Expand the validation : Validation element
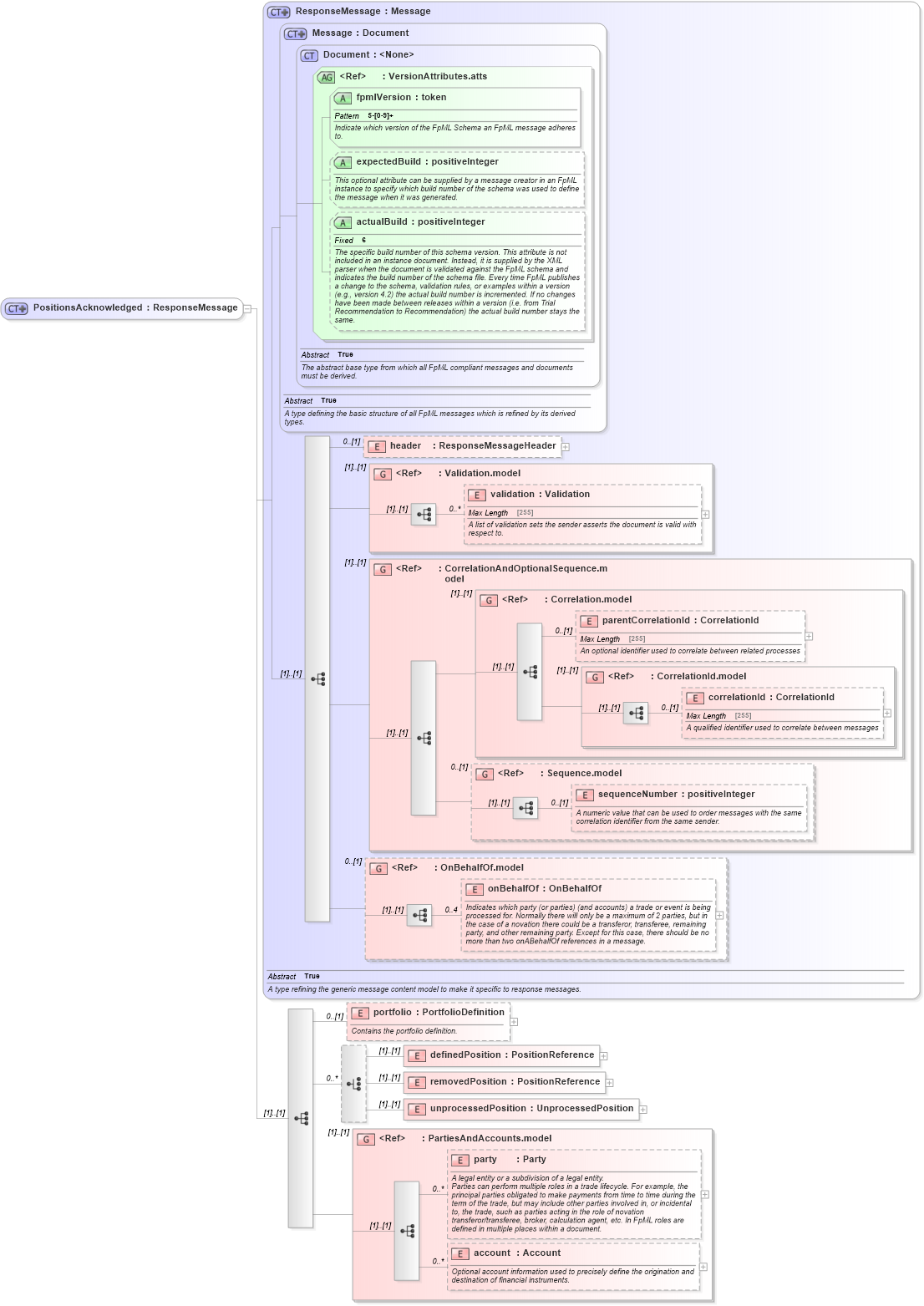 click(705, 515)
